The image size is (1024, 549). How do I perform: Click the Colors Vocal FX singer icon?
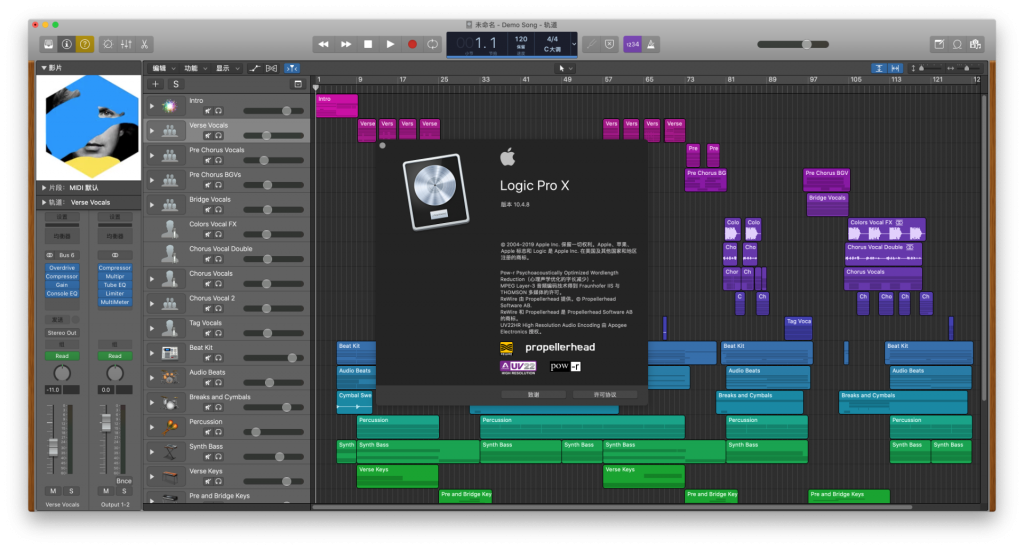170,229
